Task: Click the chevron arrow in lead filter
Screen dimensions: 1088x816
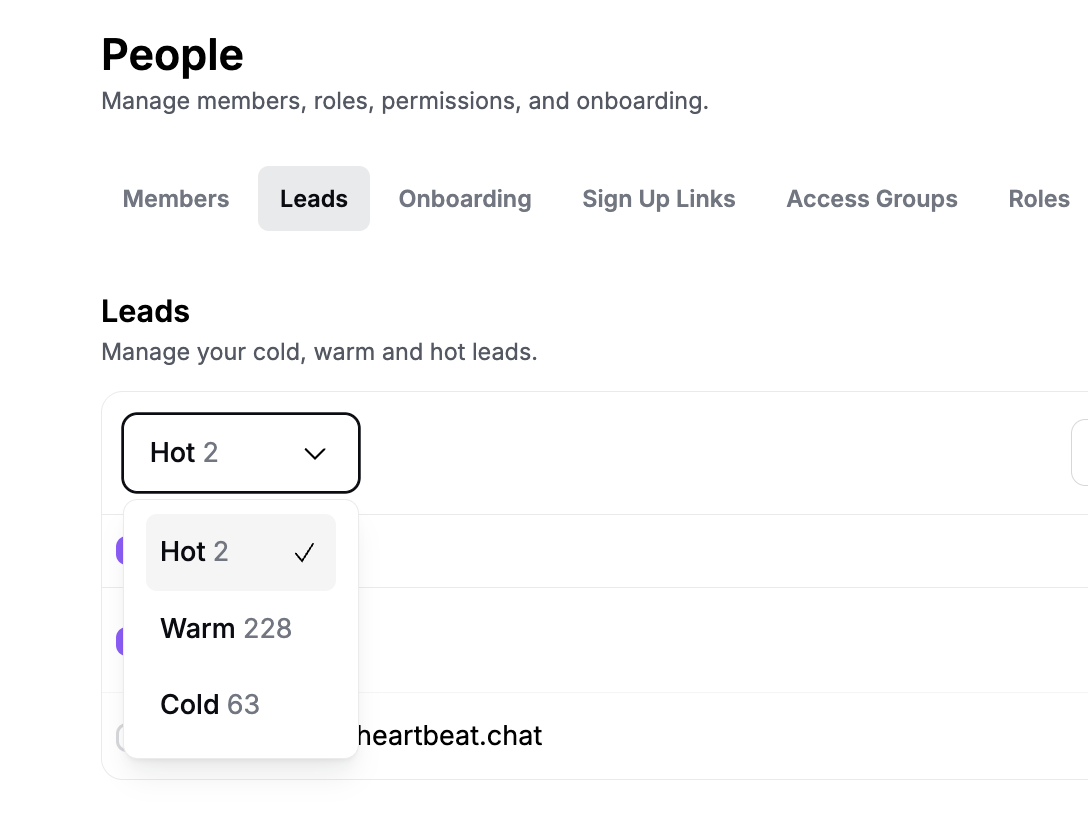Action: click(315, 454)
